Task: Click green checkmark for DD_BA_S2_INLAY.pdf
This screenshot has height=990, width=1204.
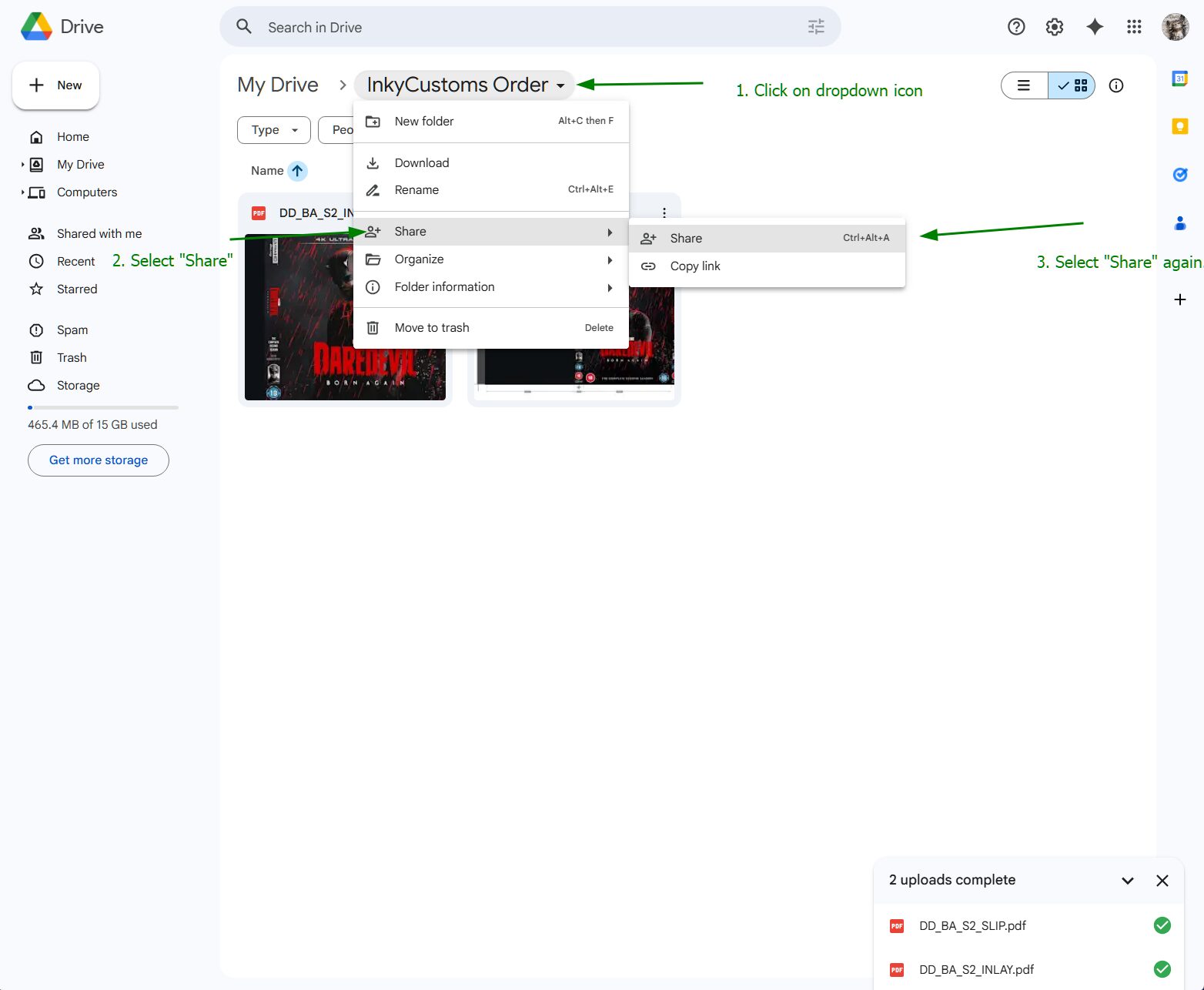Action: pos(1162,969)
